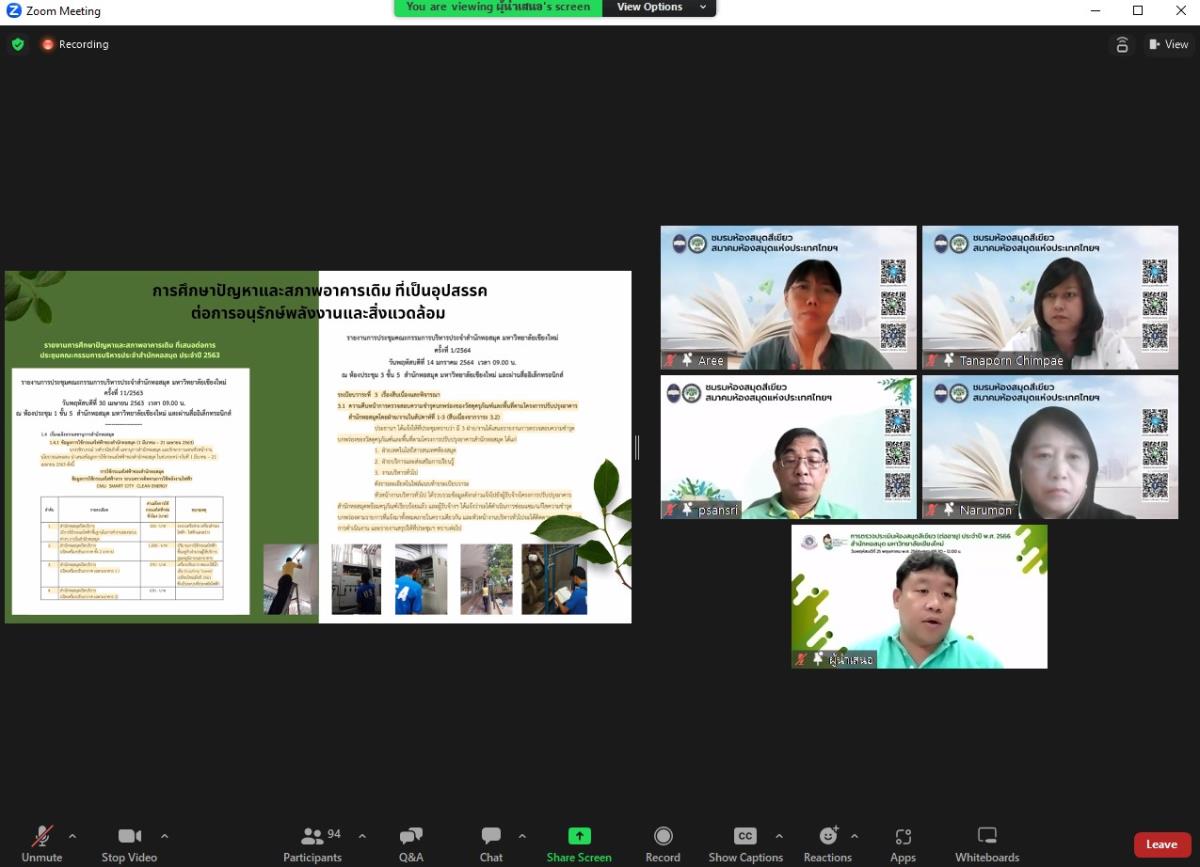Open Whiteboards from the toolbar
This screenshot has height=867, width=1200.
pyautogui.click(x=987, y=843)
